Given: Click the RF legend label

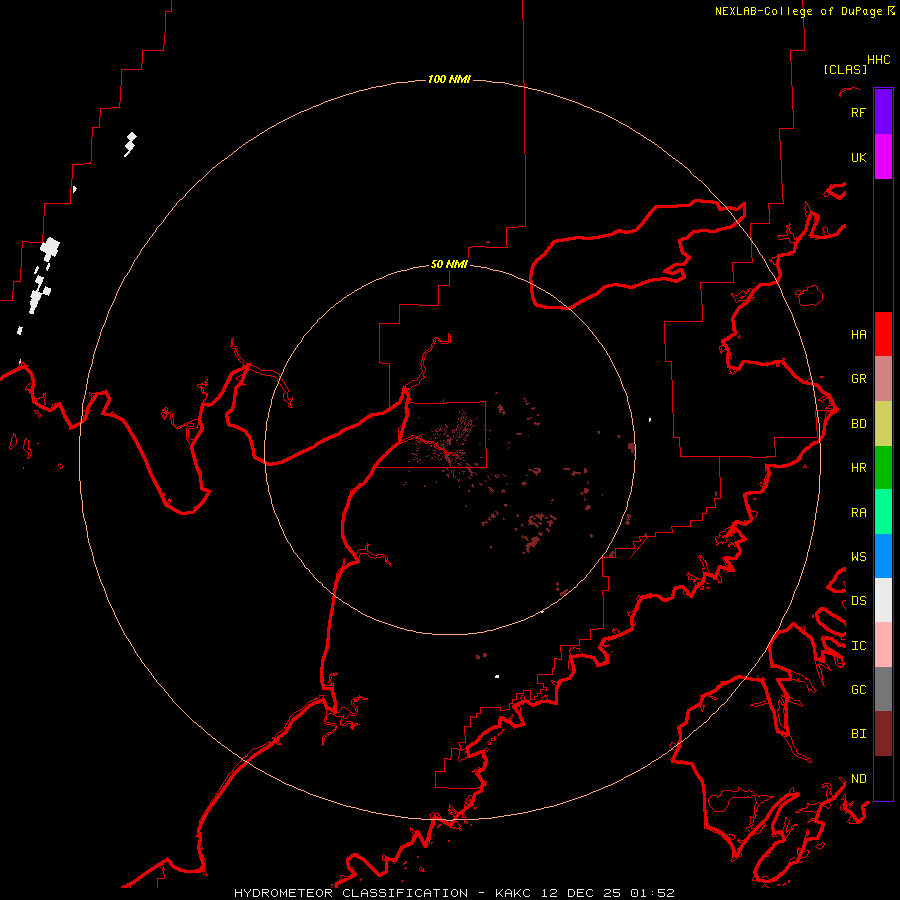Looking at the screenshot, I should (858, 112).
